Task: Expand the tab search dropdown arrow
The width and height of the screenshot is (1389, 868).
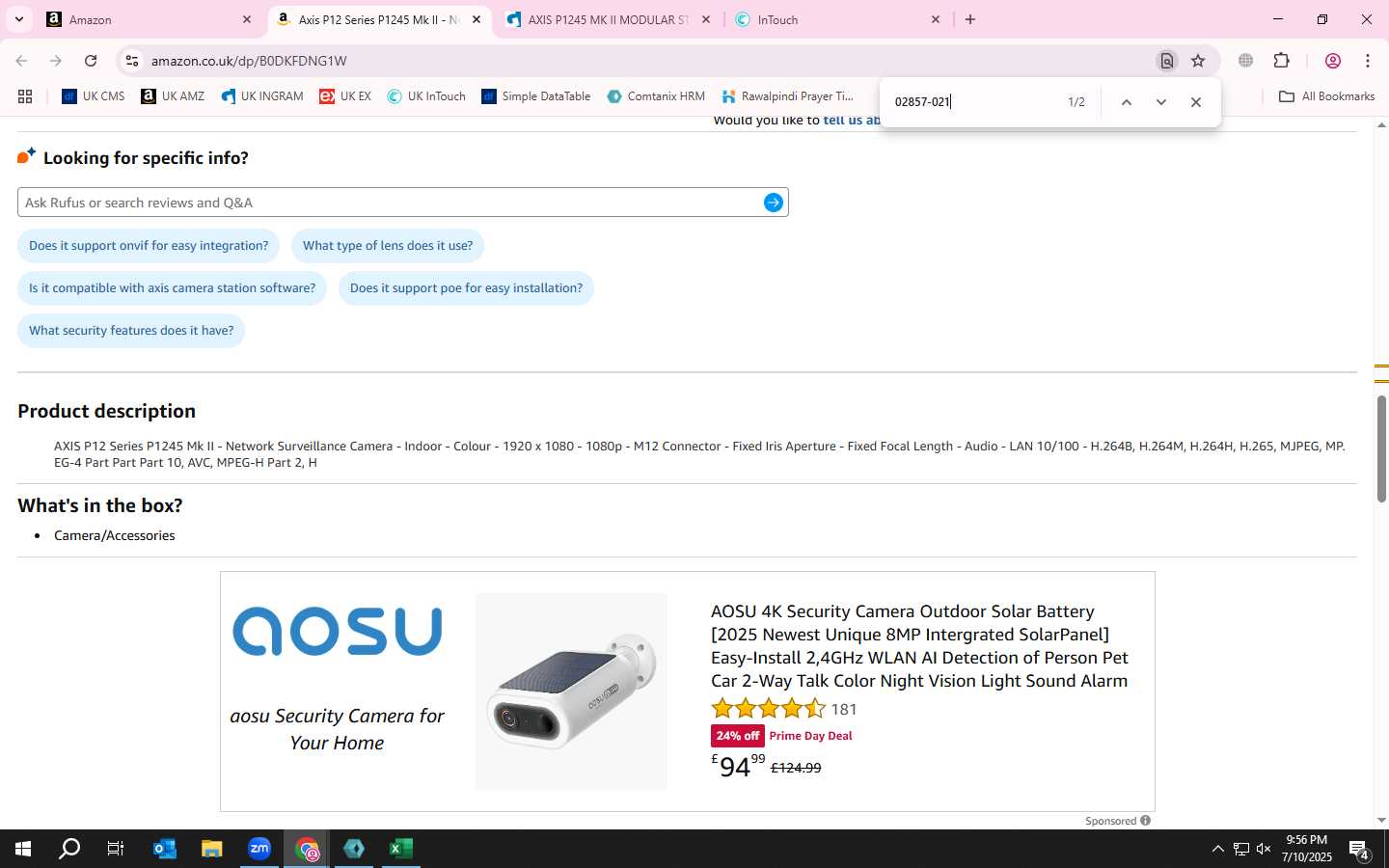Action: 18,19
